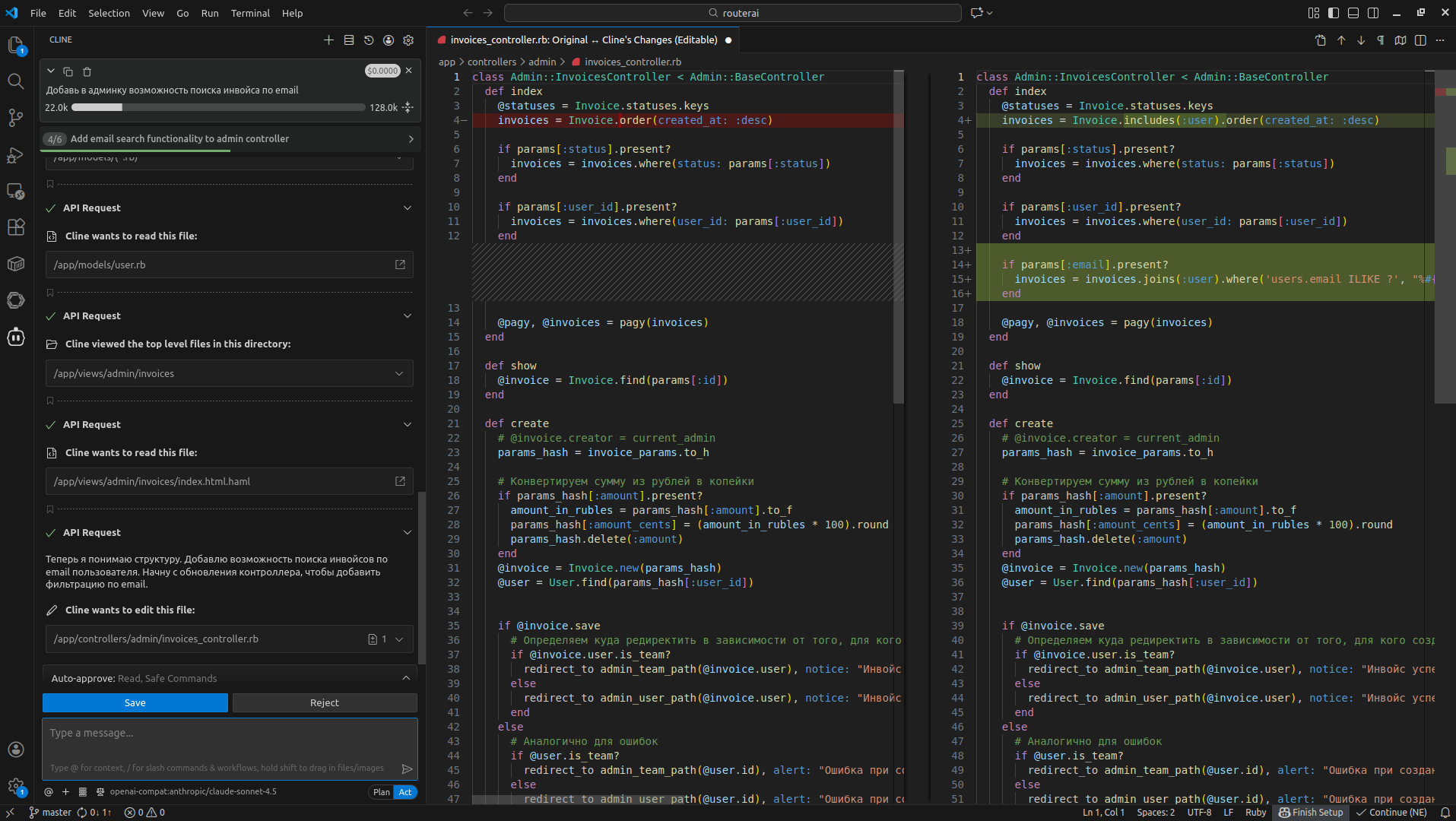The image size is (1456, 821).
Task: Switch Cline to Plan mode
Action: pos(380,792)
